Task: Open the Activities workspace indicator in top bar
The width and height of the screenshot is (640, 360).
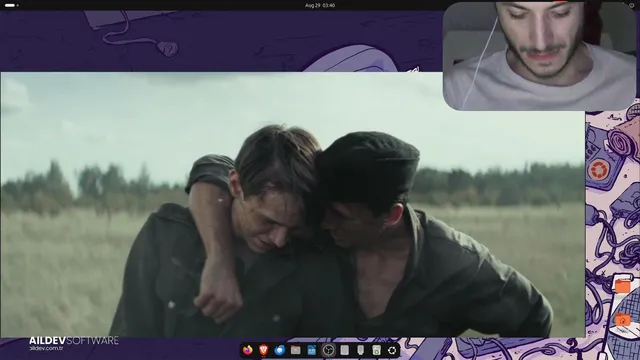Action: coord(11,5)
